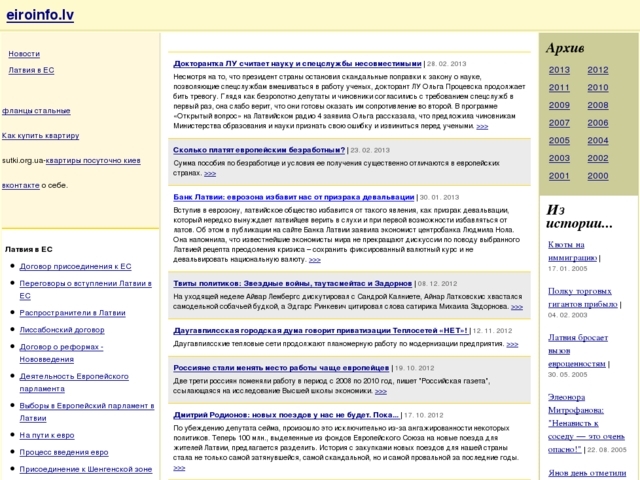Follow >>> after Твиты политиков summary
Image resolution: width=640 pixels, height=480 pixels.
coord(517,307)
